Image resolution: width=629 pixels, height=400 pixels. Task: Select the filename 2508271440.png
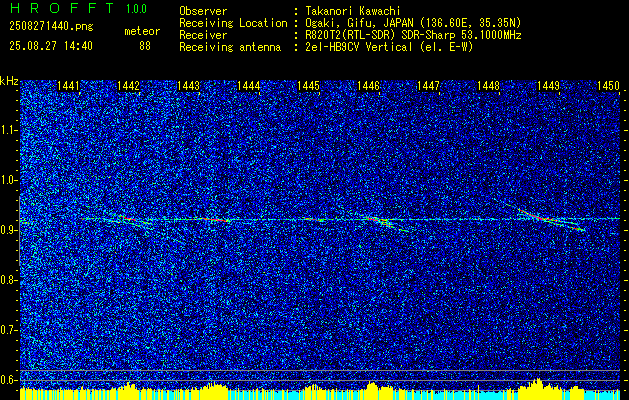click(51, 27)
